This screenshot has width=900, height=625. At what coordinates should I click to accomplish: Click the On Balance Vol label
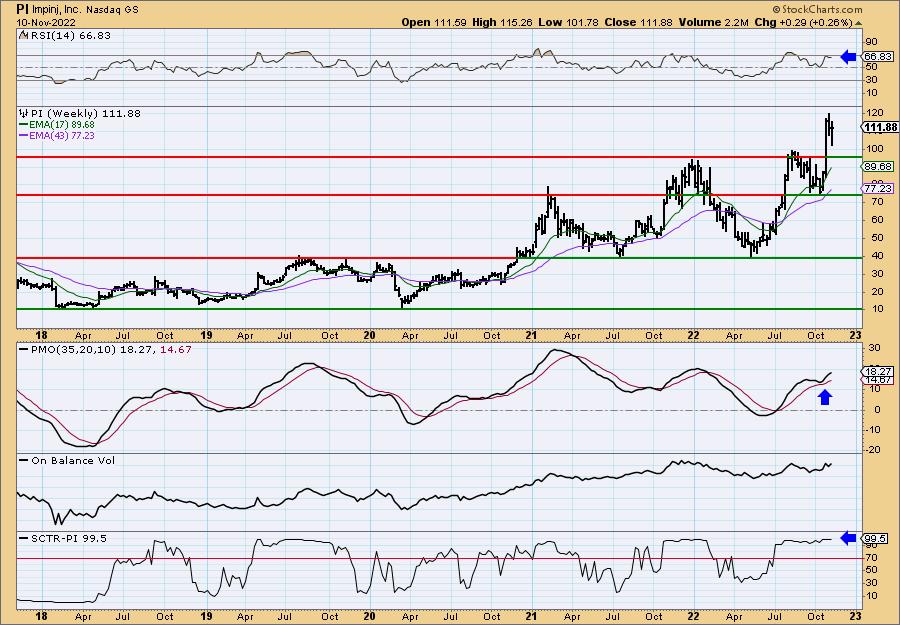(x=72, y=460)
